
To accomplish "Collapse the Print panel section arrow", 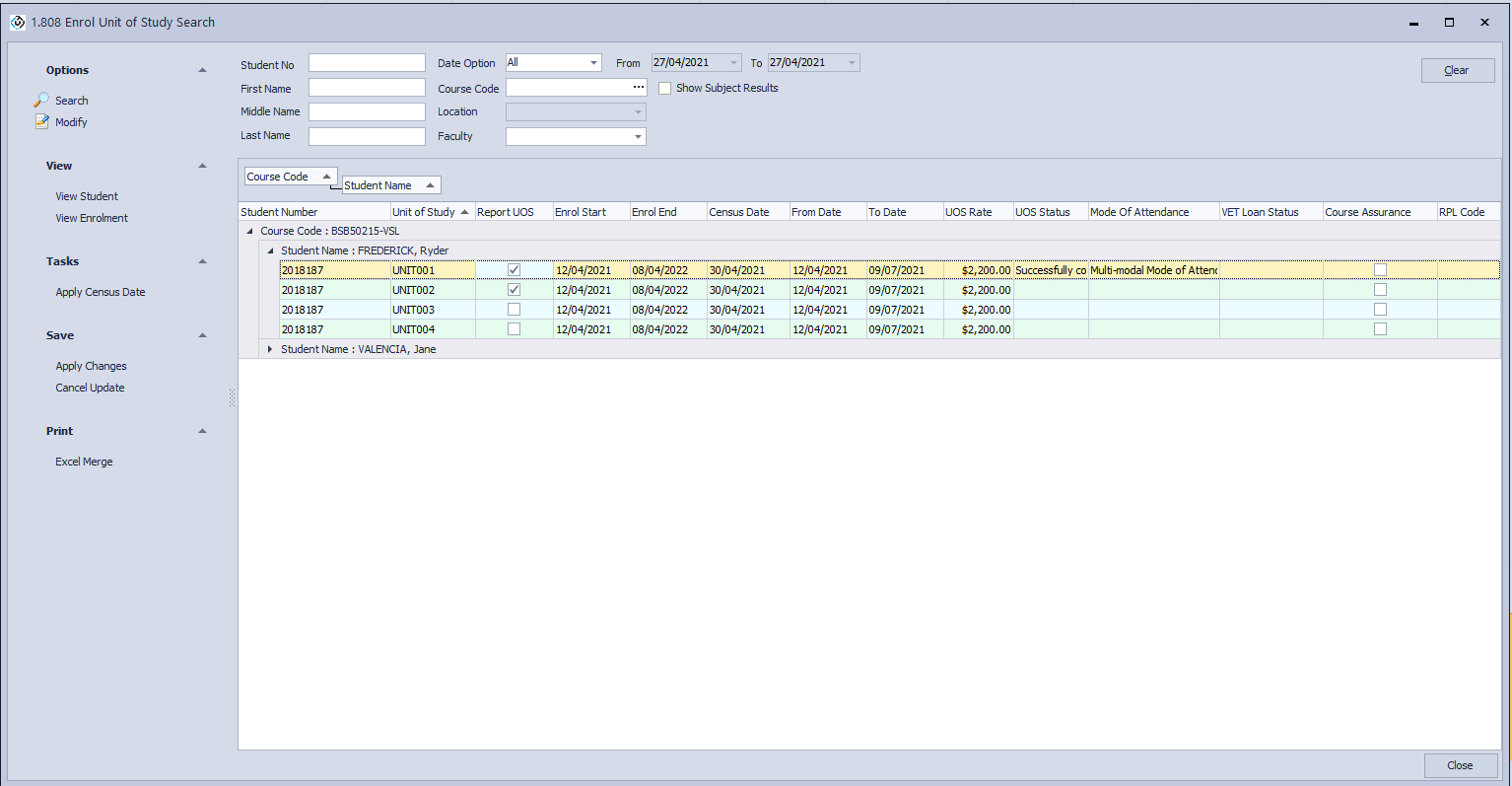I will pos(202,431).
